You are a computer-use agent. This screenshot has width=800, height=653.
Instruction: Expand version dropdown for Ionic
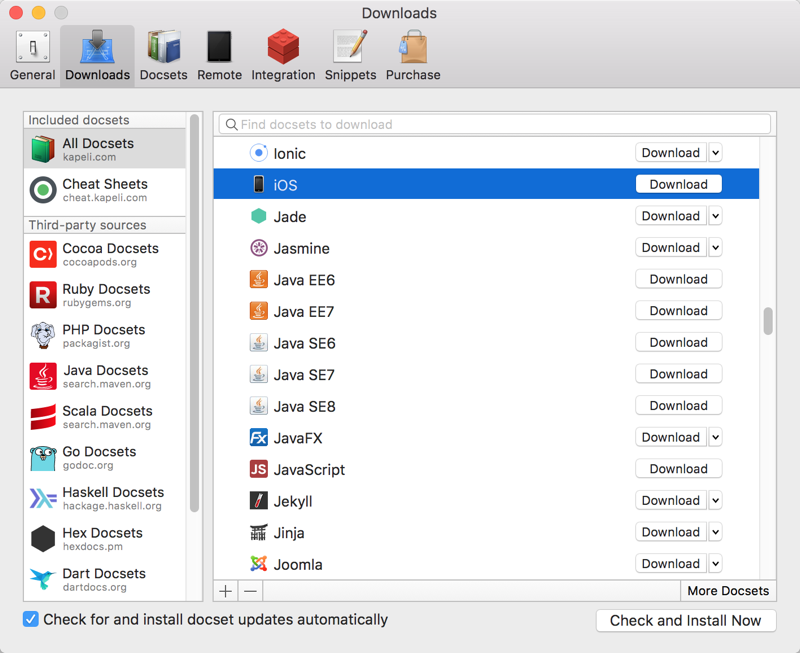point(715,153)
